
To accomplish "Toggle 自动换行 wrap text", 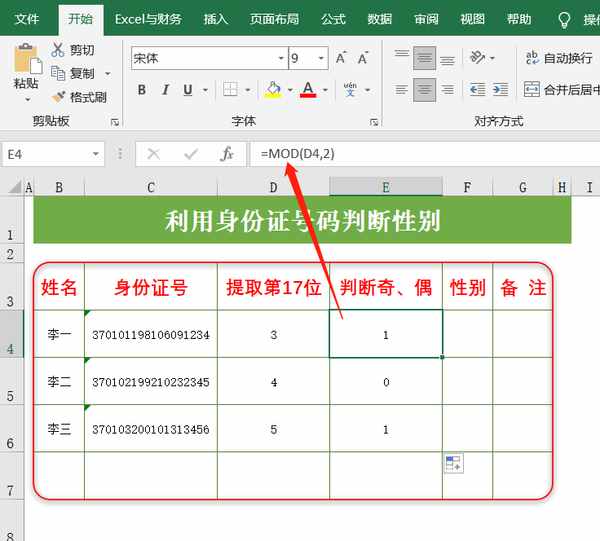I will click(559, 58).
